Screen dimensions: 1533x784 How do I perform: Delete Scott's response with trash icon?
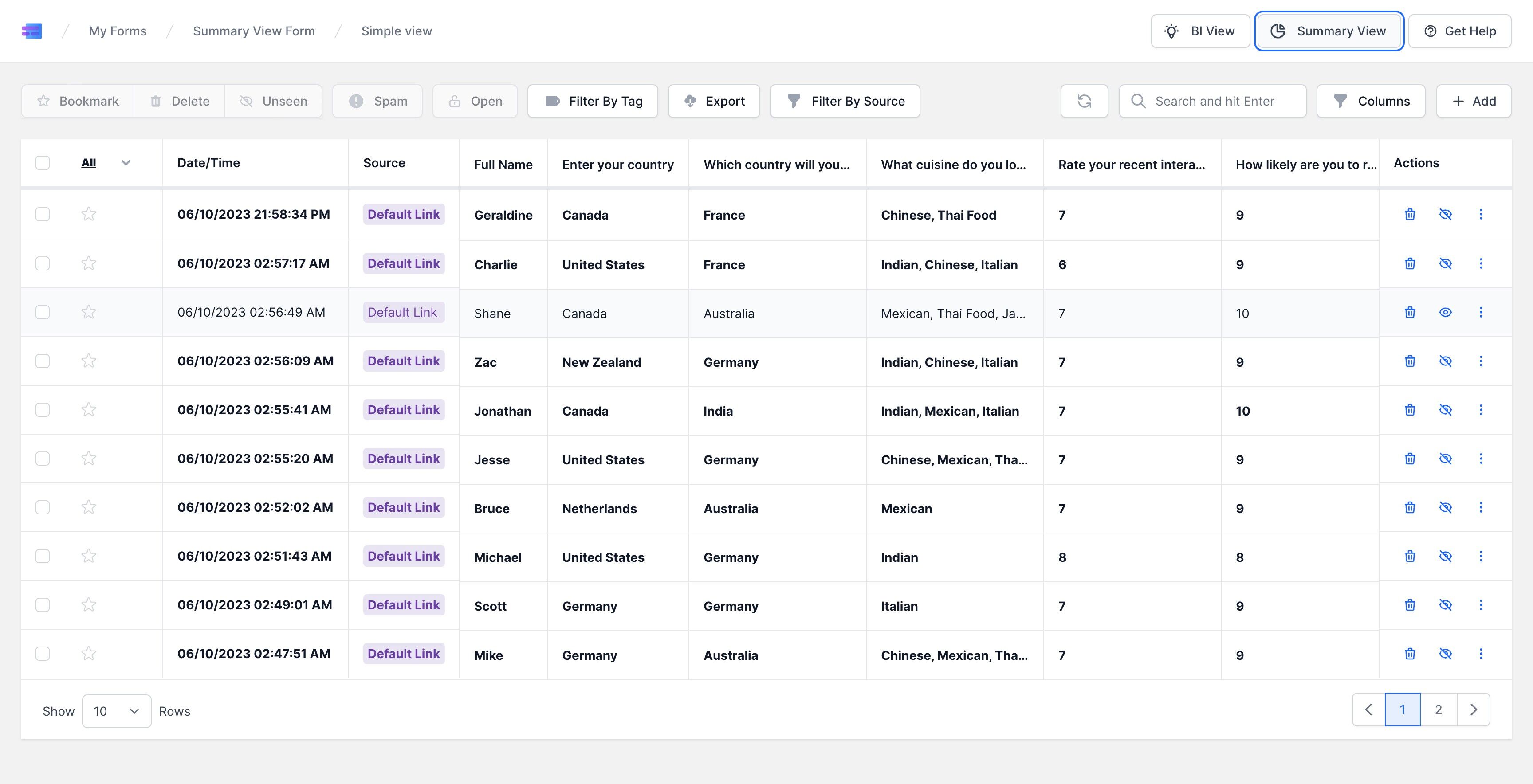point(1410,605)
